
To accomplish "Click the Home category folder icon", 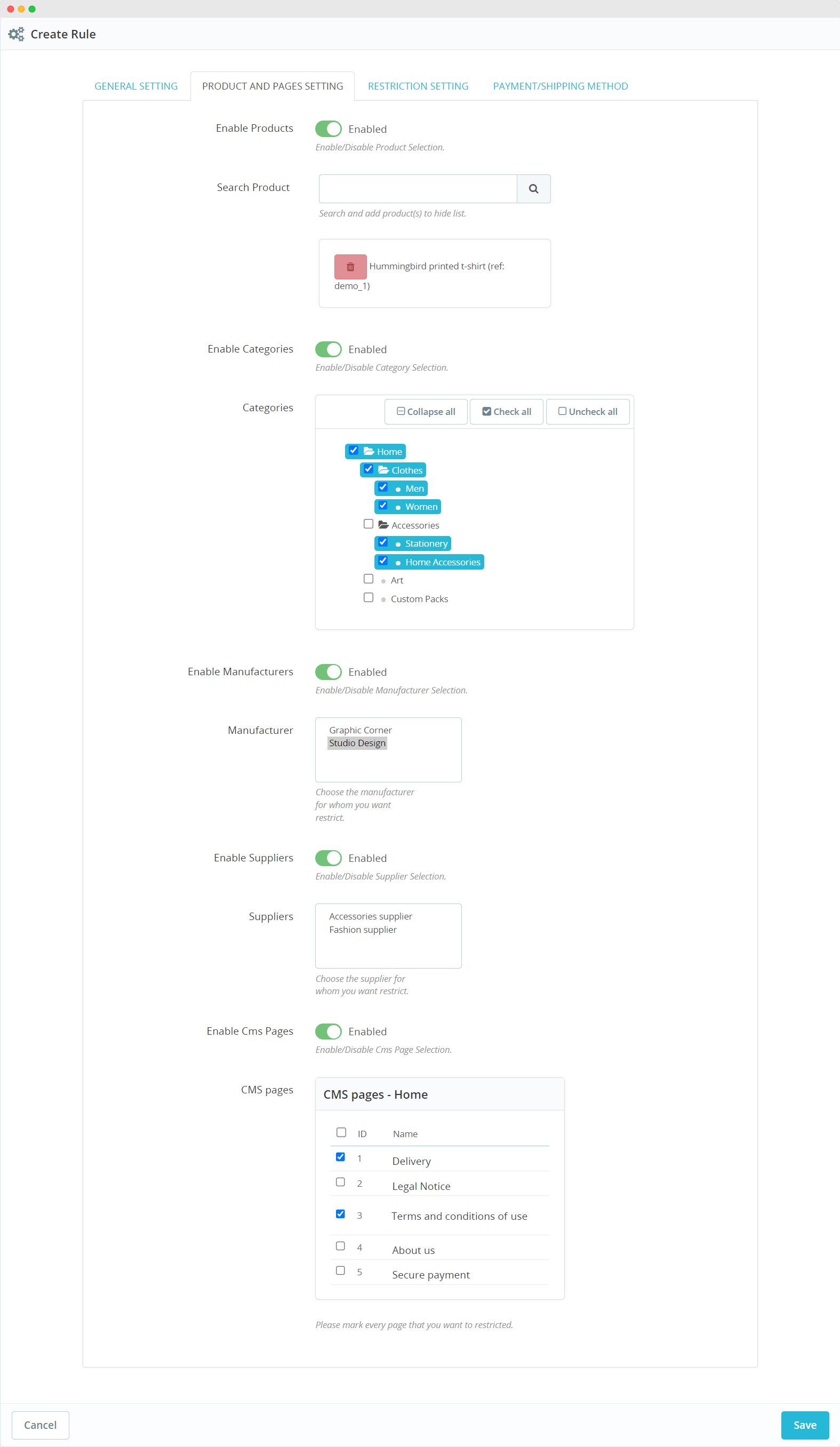I will pos(369,451).
